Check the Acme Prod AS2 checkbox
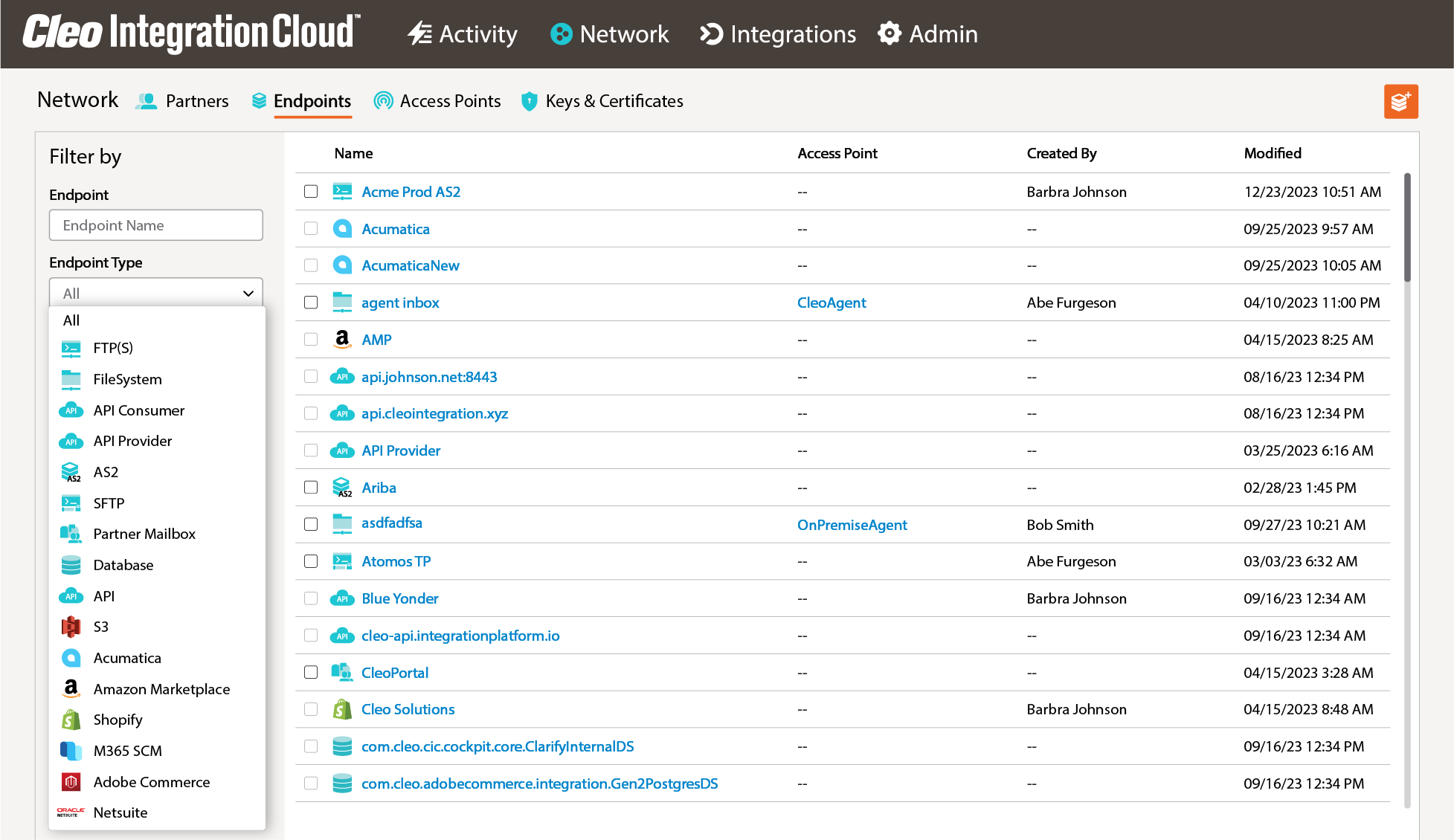This screenshot has height=840, width=1454. [x=311, y=192]
